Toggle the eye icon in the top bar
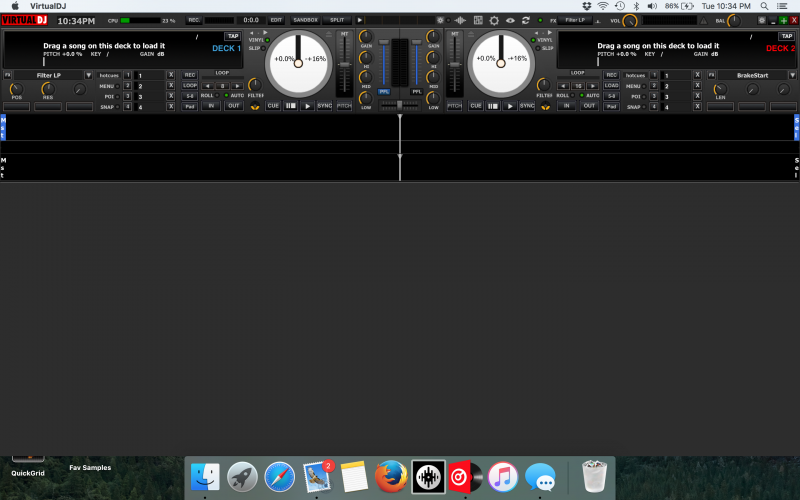The width and height of the screenshot is (800, 500). tap(510, 20)
